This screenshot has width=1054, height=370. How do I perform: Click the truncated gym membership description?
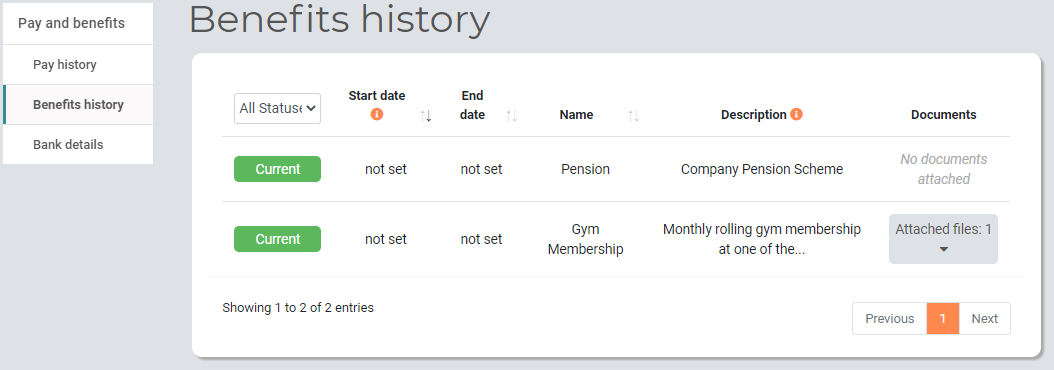(x=762, y=239)
